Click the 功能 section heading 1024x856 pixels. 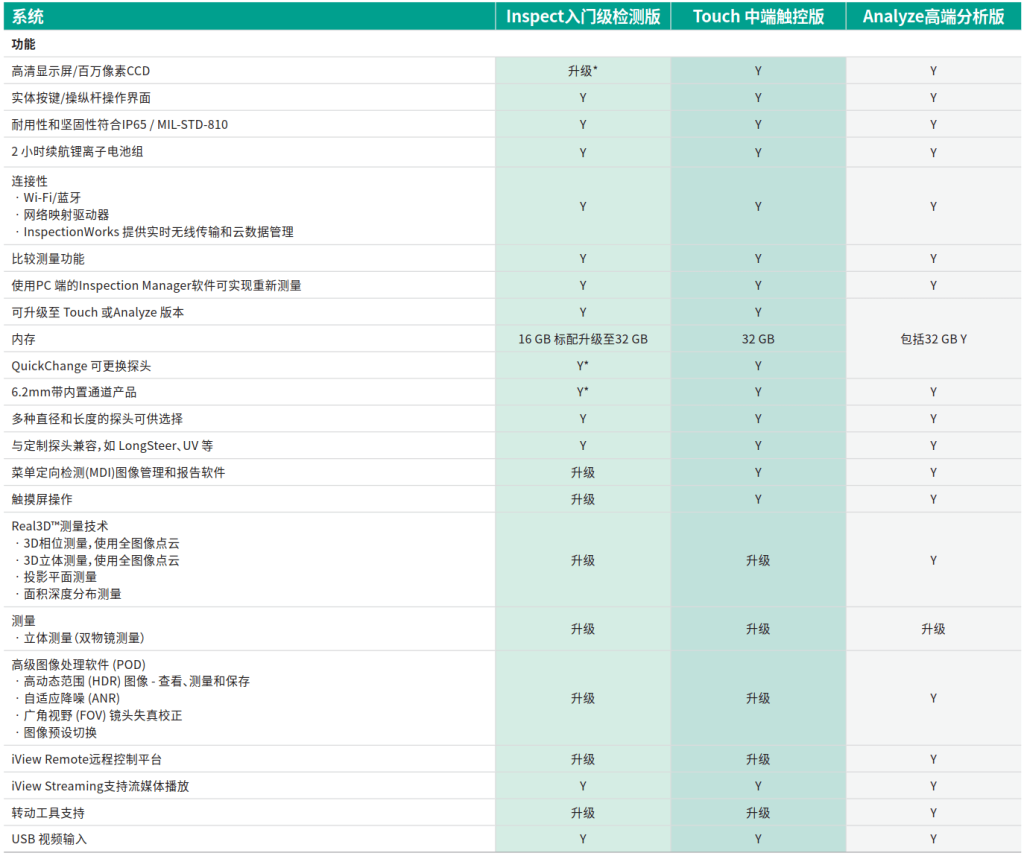(x=24, y=44)
